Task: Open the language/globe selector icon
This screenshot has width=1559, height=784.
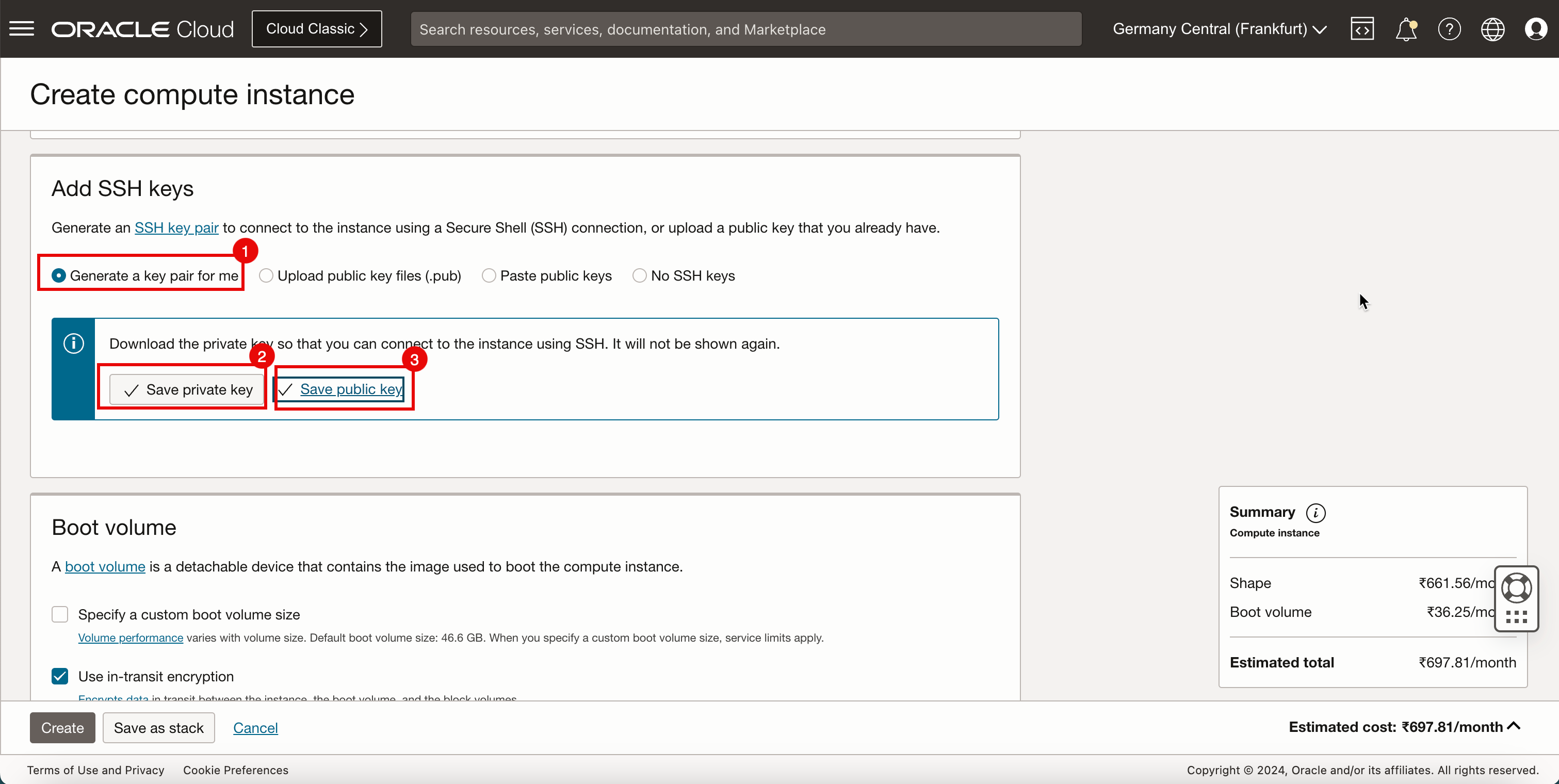Action: [x=1493, y=29]
